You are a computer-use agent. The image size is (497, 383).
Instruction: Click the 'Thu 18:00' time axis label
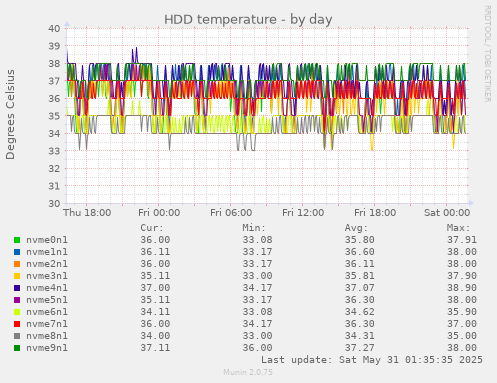[87, 213]
